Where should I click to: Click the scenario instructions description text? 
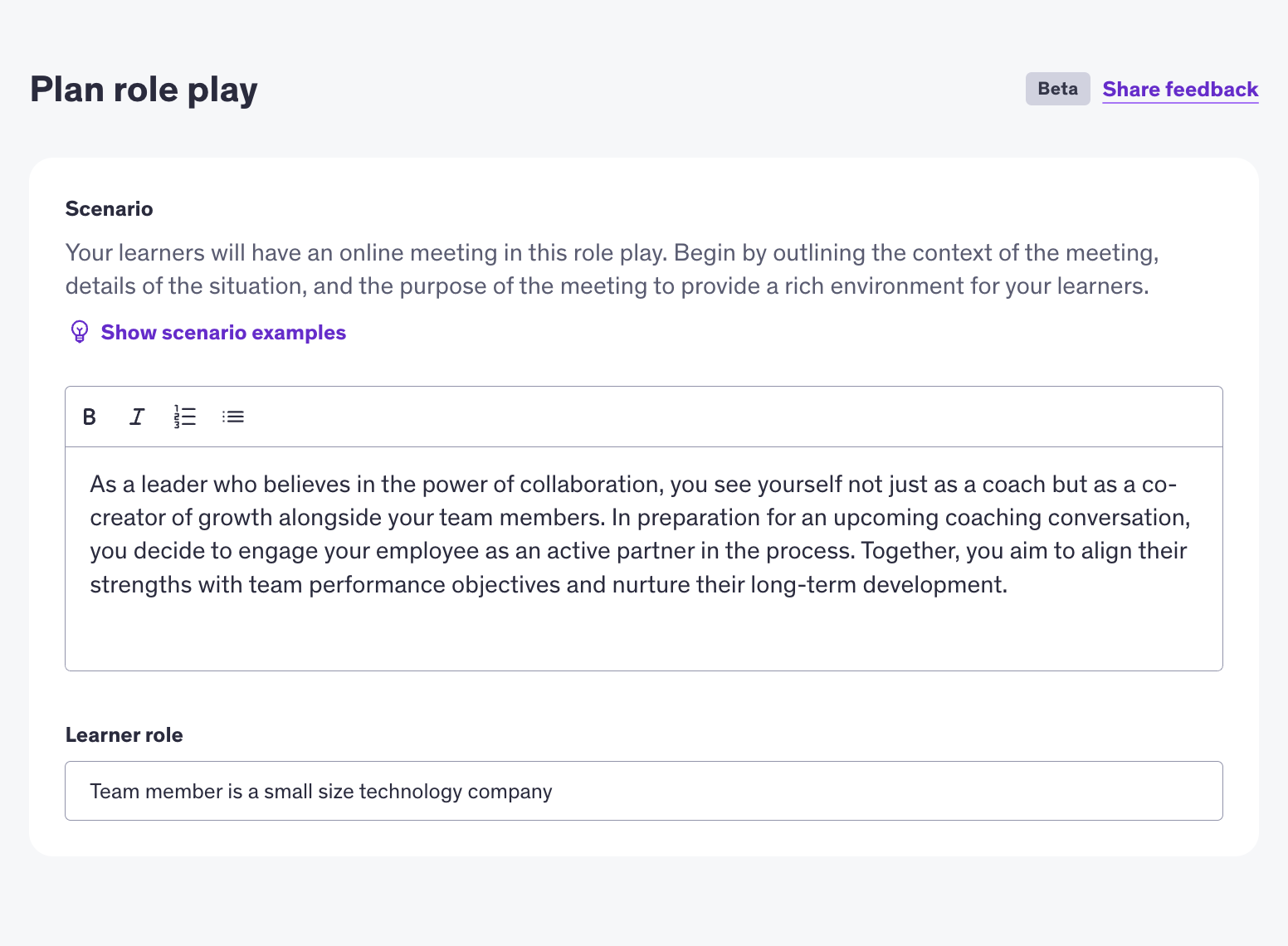coord(611,270)
